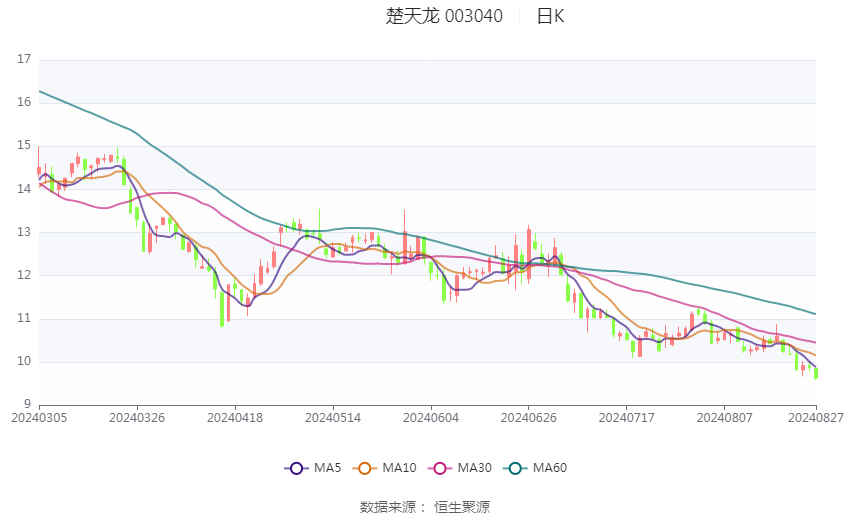This screenshot has height=517, width=850.
Task: Click the pink MA30 legend circle icon
Action: (439, 468)
